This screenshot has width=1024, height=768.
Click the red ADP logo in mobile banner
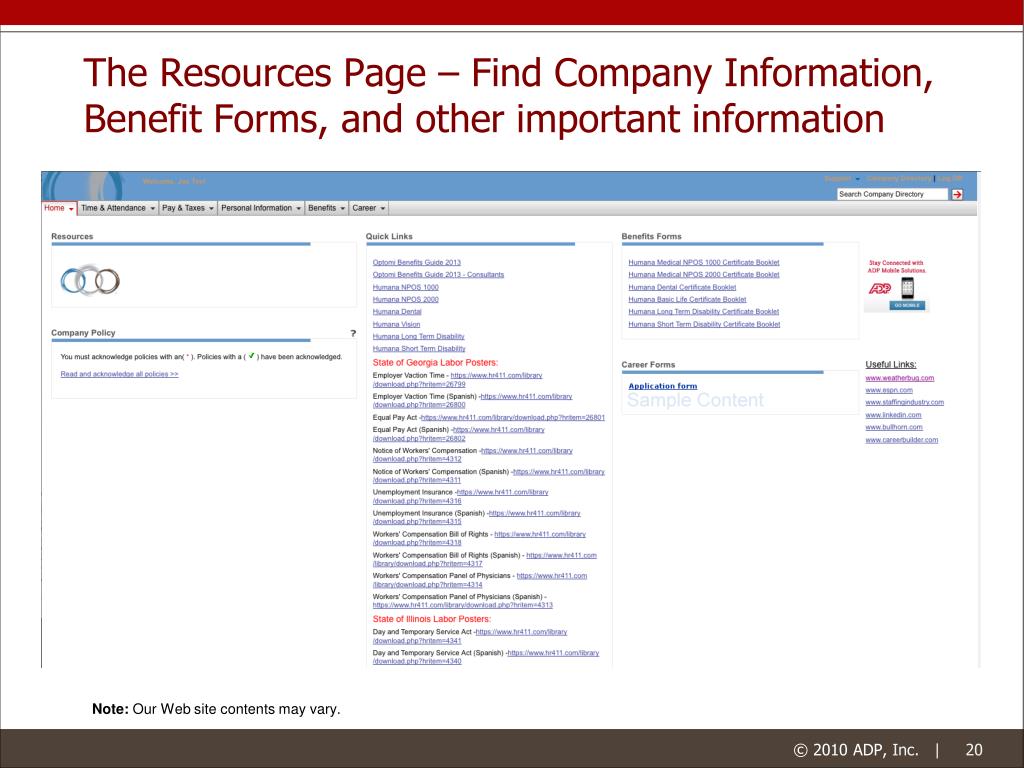click(879, 288)
